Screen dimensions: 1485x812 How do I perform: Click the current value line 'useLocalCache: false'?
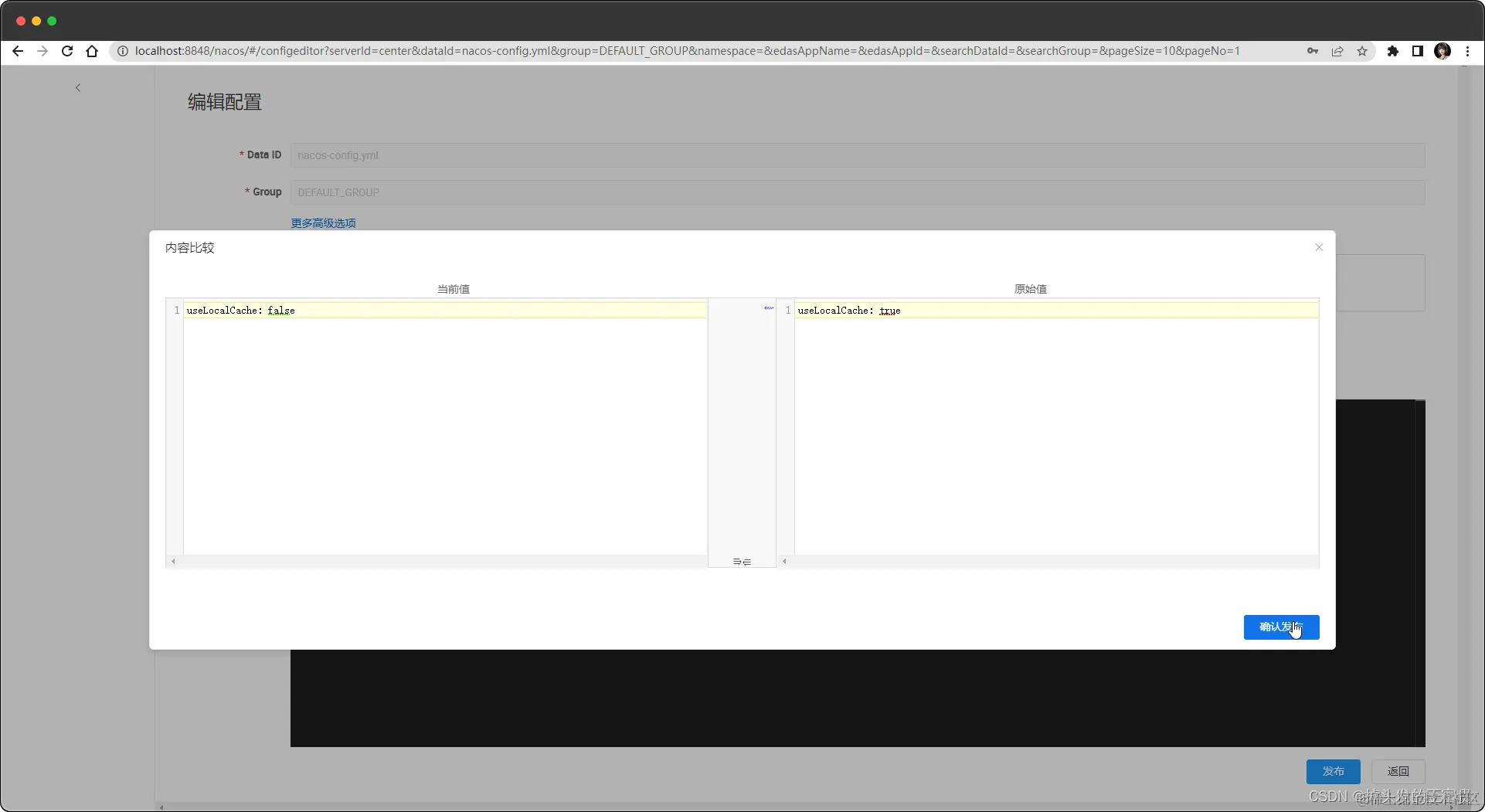(x=240, y=311)
